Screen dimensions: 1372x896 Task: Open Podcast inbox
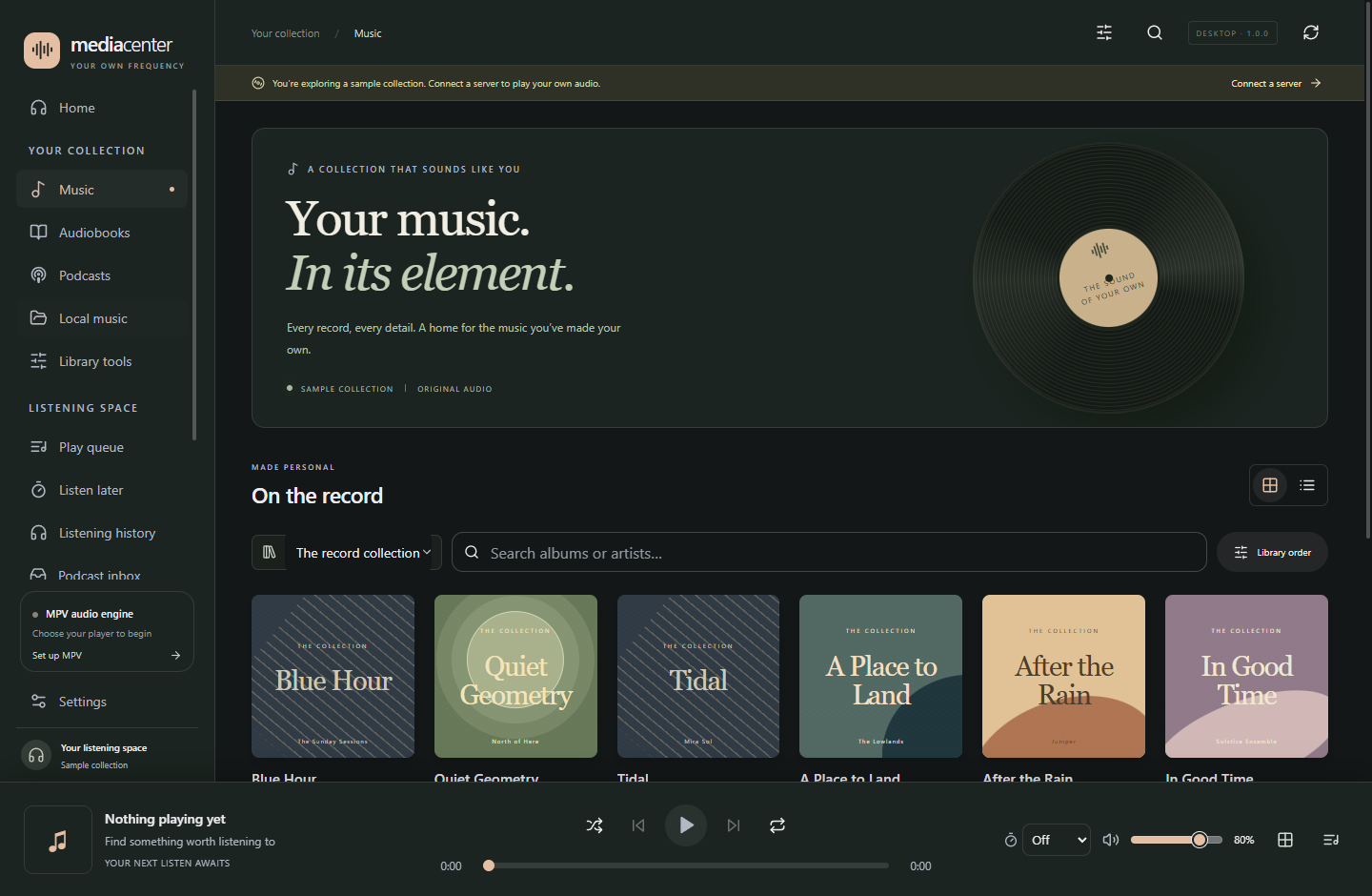[x=102, y=574]
